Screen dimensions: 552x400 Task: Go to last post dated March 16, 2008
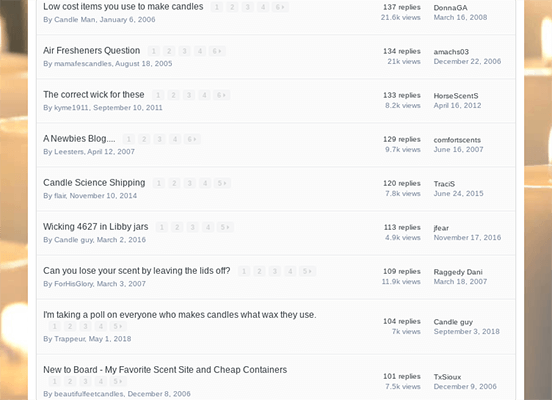(460, 17)
